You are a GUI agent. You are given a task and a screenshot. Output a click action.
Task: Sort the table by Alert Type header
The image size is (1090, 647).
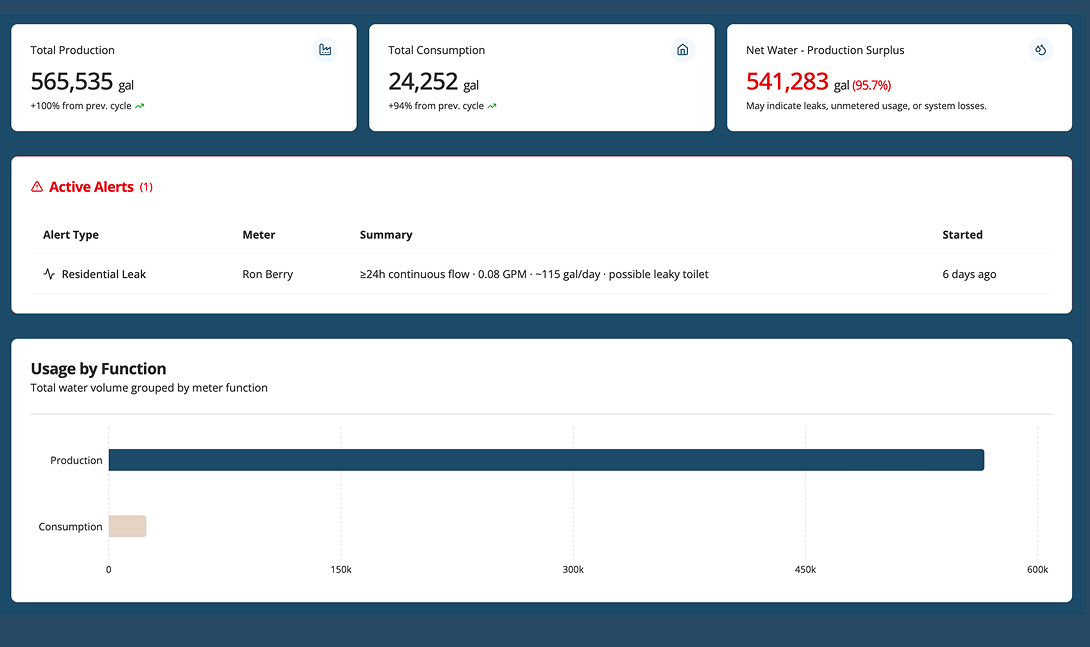[70, 234]
